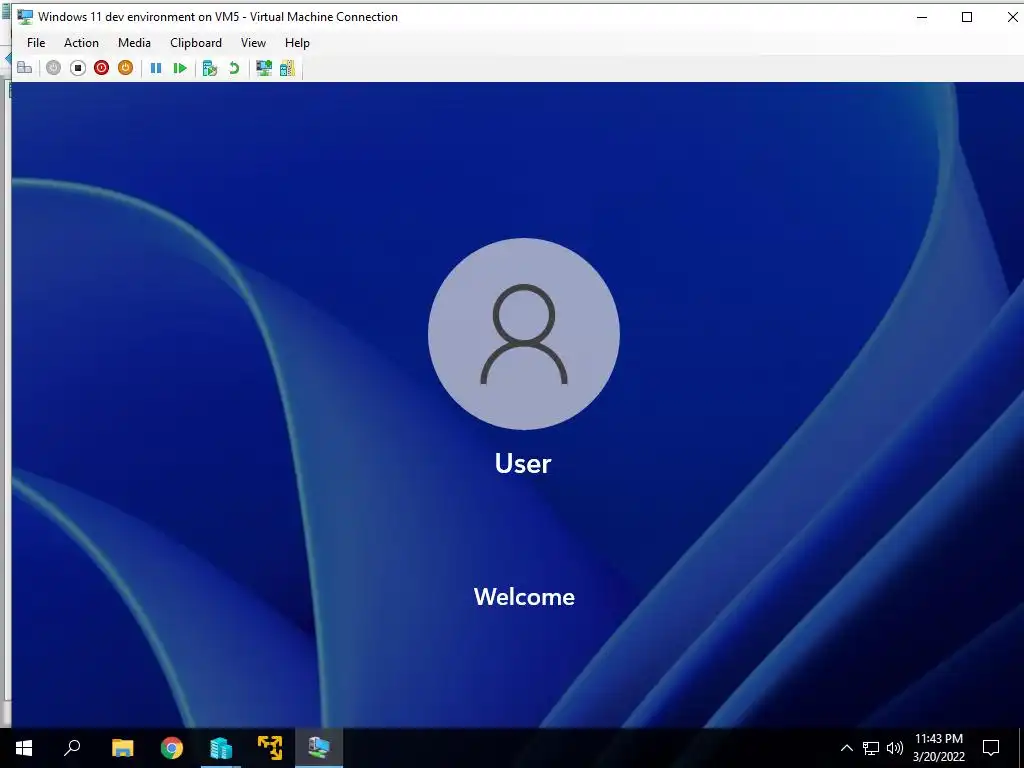Revert the VM with the green undo arrow
The width and height of the screenshot is (1024, 768).
234,68
